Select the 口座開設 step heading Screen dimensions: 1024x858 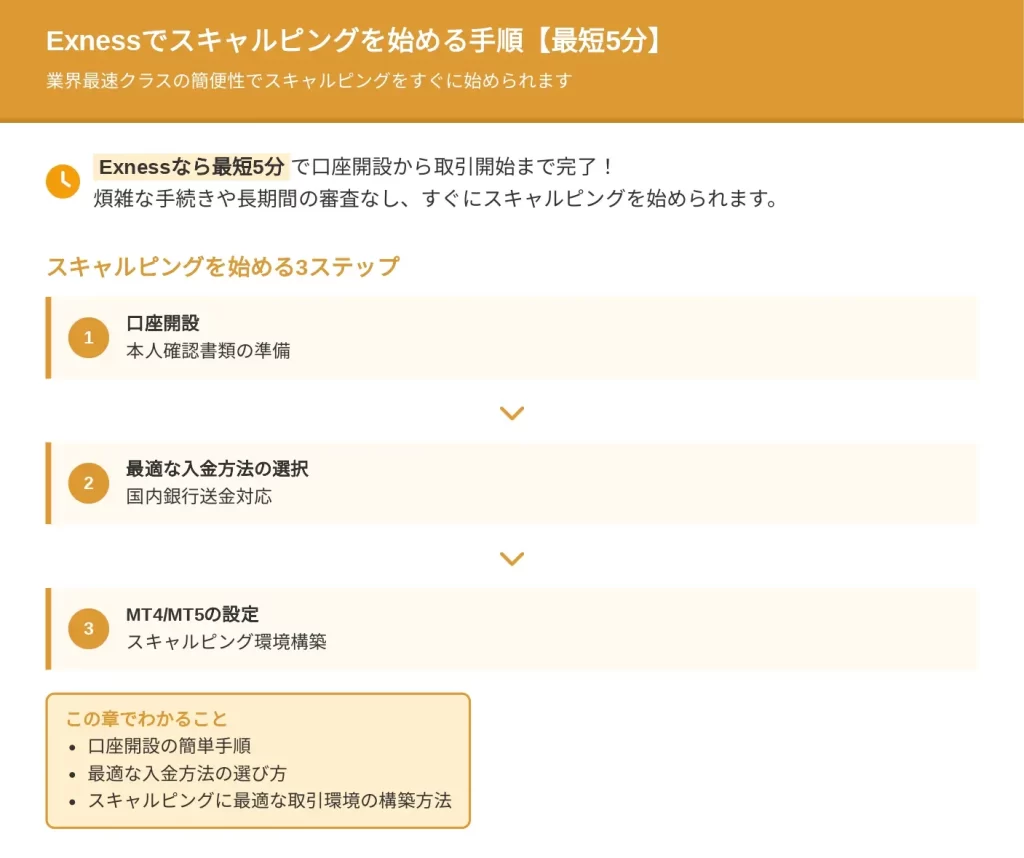point(163,323)
